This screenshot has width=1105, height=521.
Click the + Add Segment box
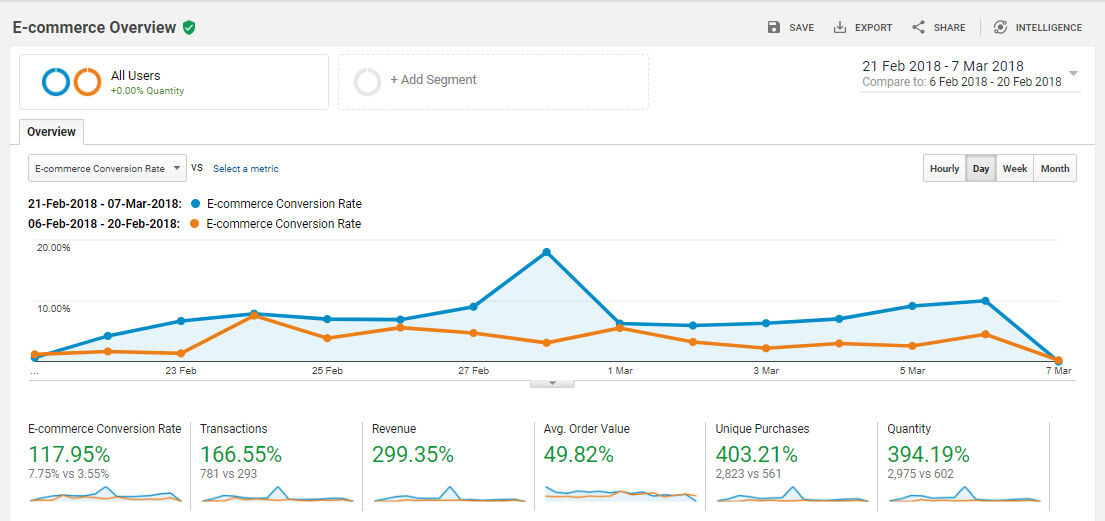point(493,82)
